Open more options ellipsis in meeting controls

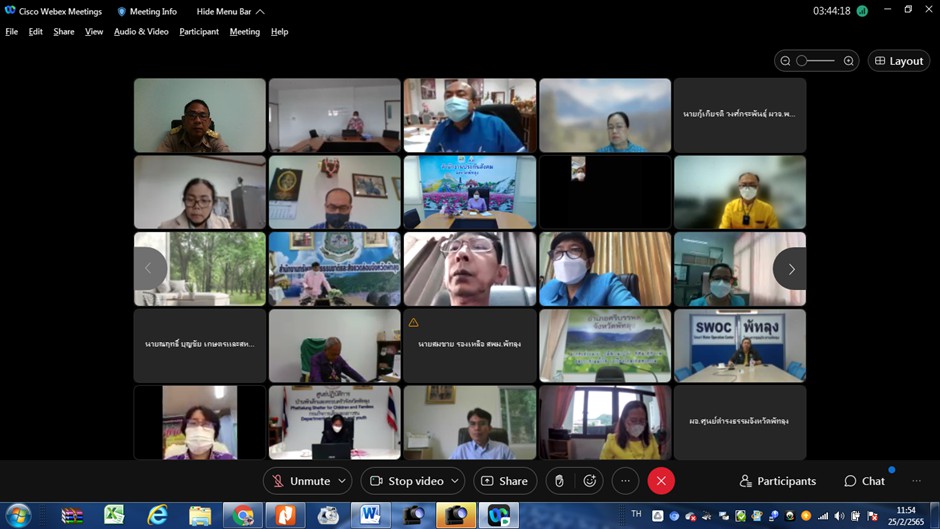tap(625, 481)
